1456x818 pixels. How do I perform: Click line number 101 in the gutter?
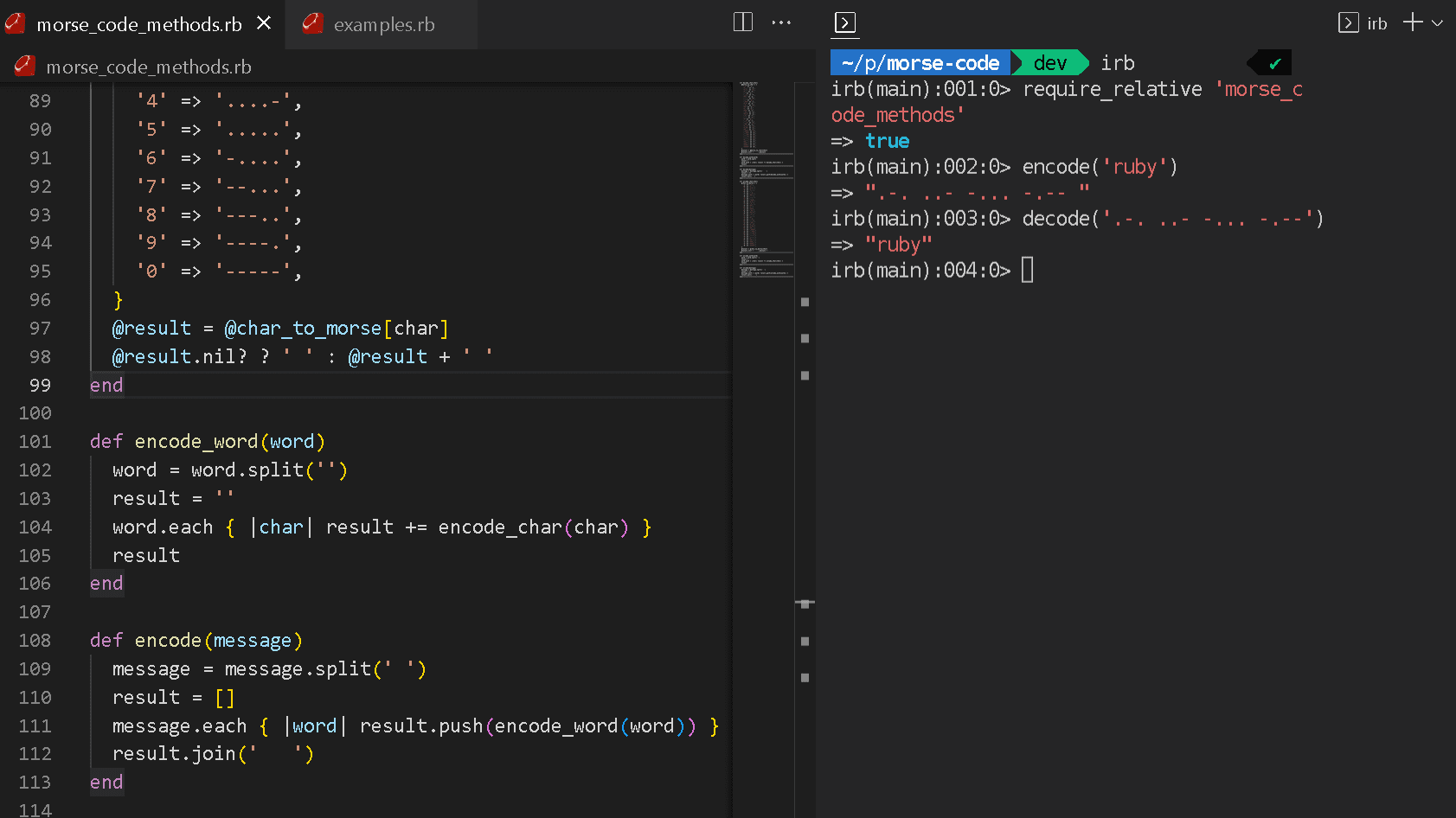(x=35, y=442)
